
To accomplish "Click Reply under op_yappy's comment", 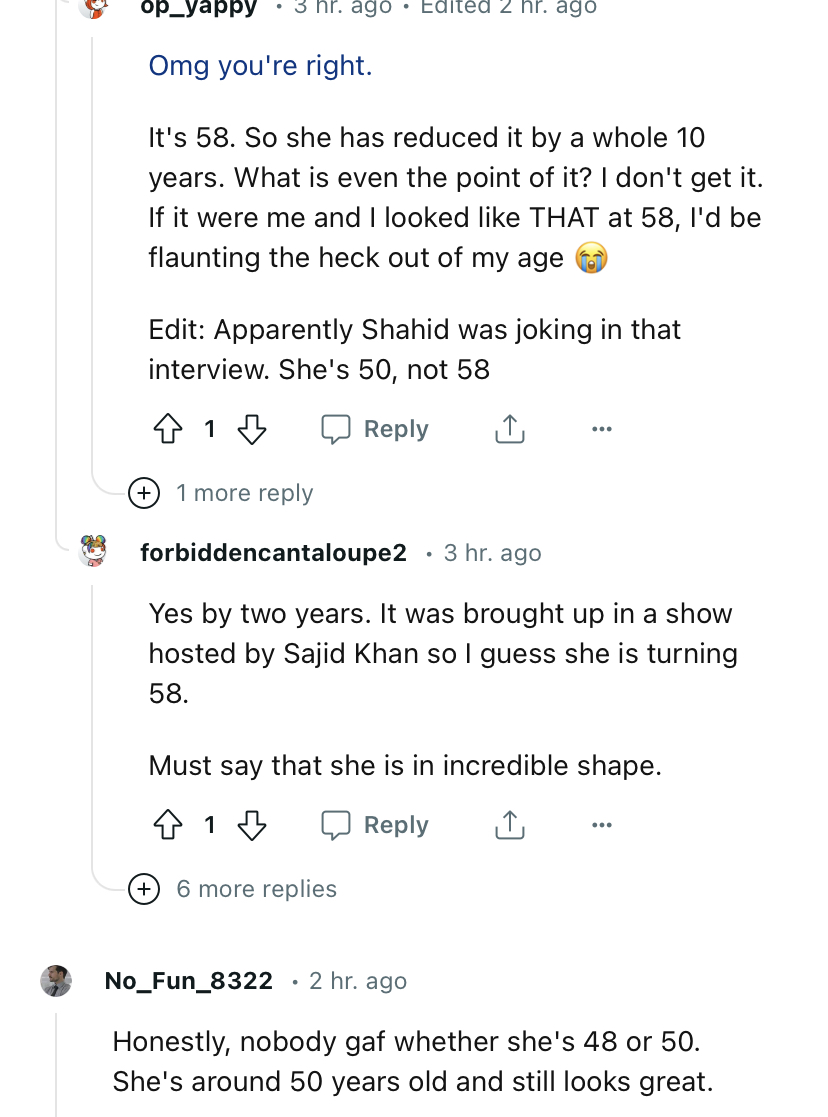I will pyautogui.click(x=376, y=430).
